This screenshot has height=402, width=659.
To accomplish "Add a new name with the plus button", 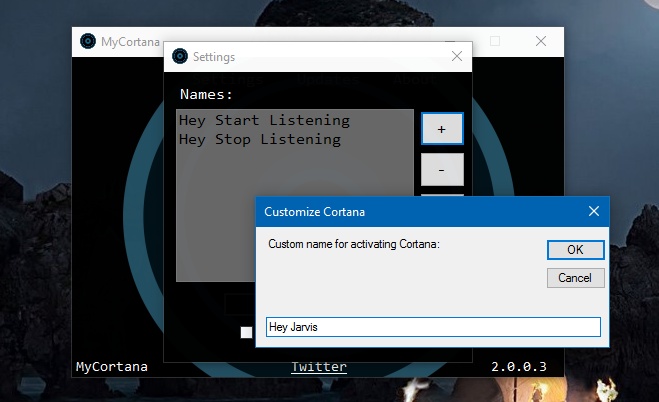I will [x=442, y=129].
